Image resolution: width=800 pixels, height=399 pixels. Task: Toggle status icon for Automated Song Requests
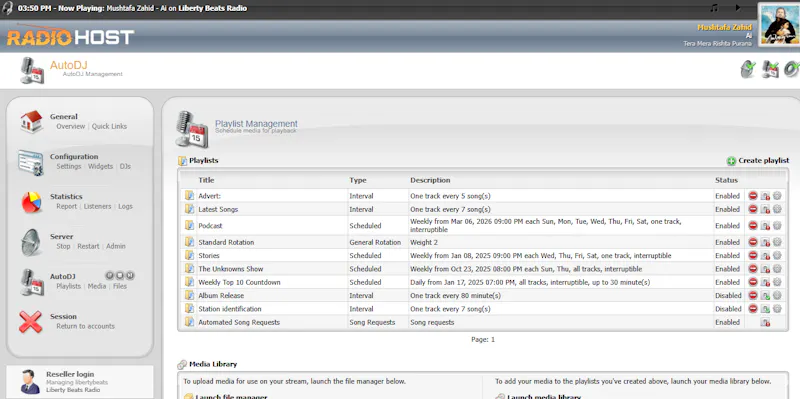coord(765,322)
